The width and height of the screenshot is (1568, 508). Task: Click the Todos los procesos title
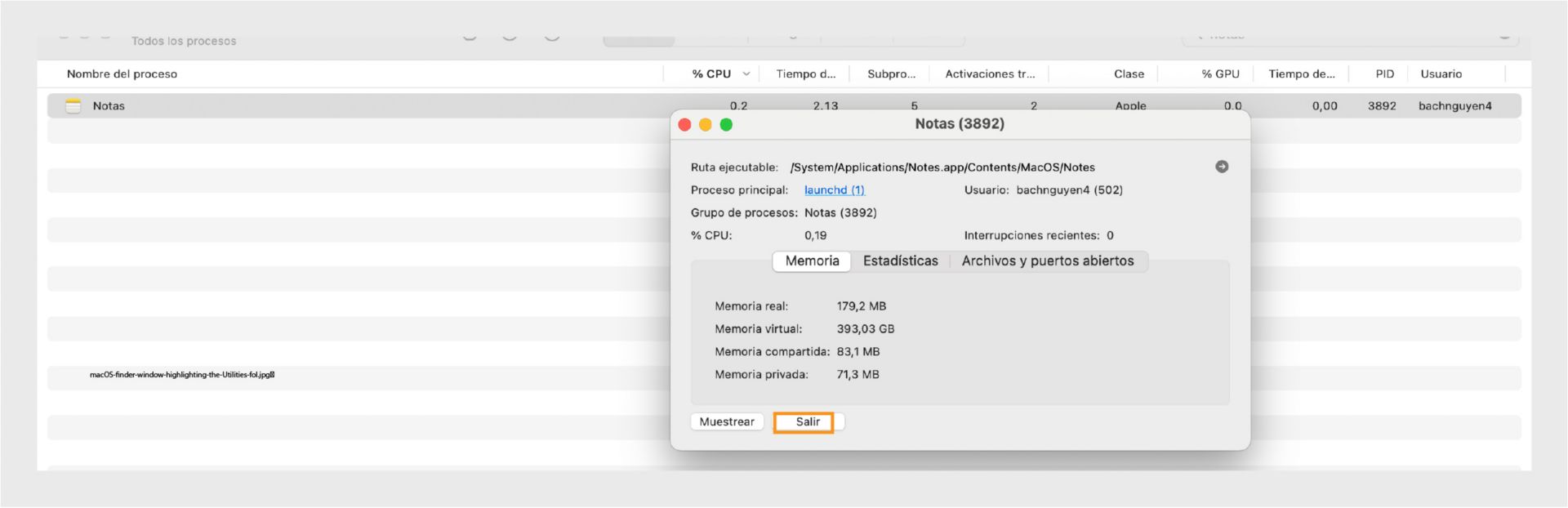(x=184, y=41)
